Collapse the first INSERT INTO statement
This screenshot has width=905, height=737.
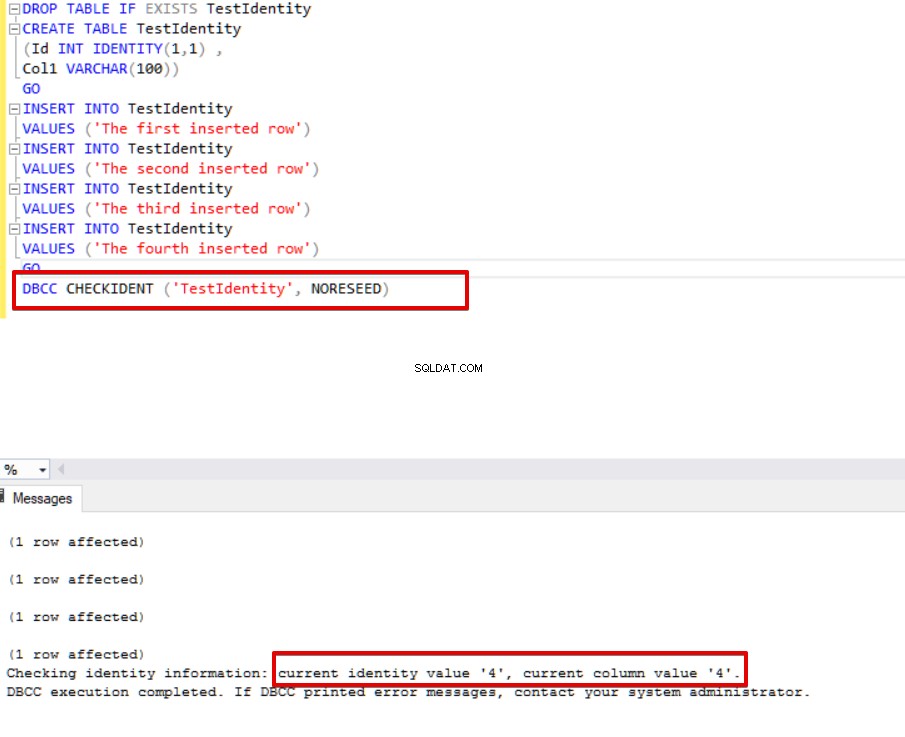pyautogui.click(x=14, y=109)
